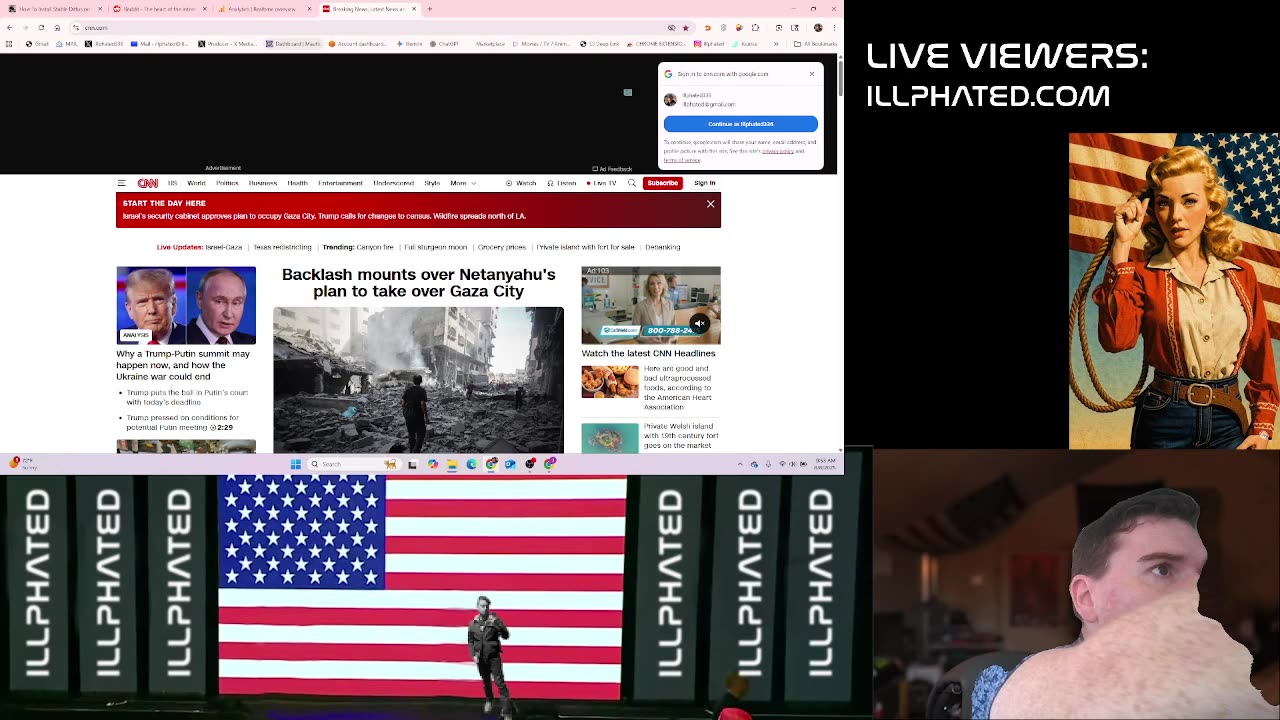Open Texas redistricting link
This screenshot has height=720, width=1280.
point(282,247)
